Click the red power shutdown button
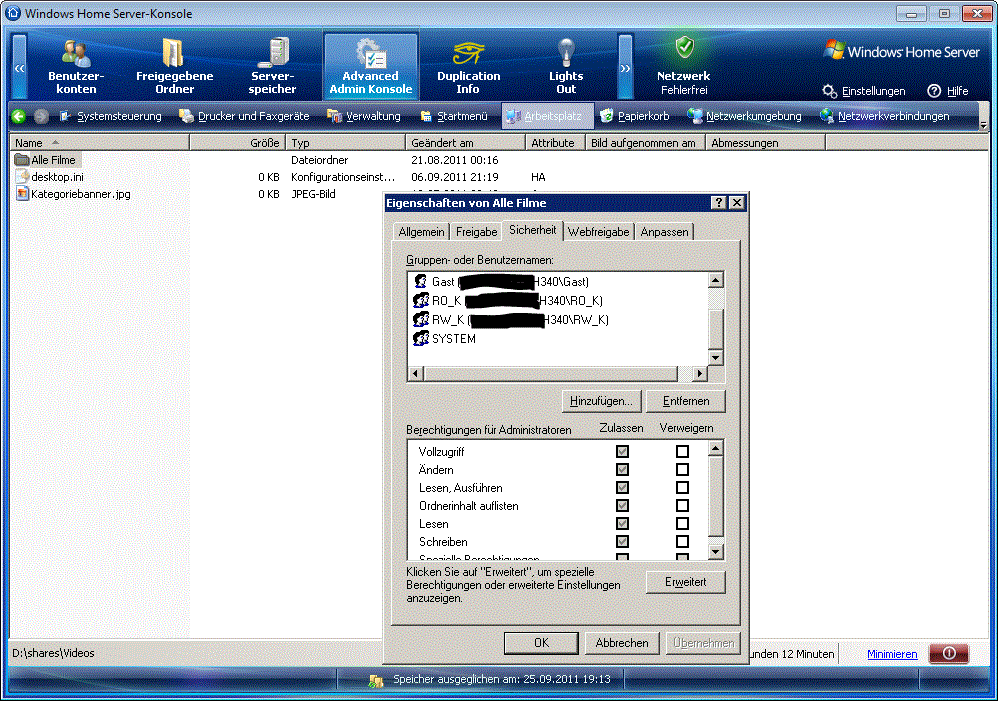998x701 pixels. coord(948,654)
